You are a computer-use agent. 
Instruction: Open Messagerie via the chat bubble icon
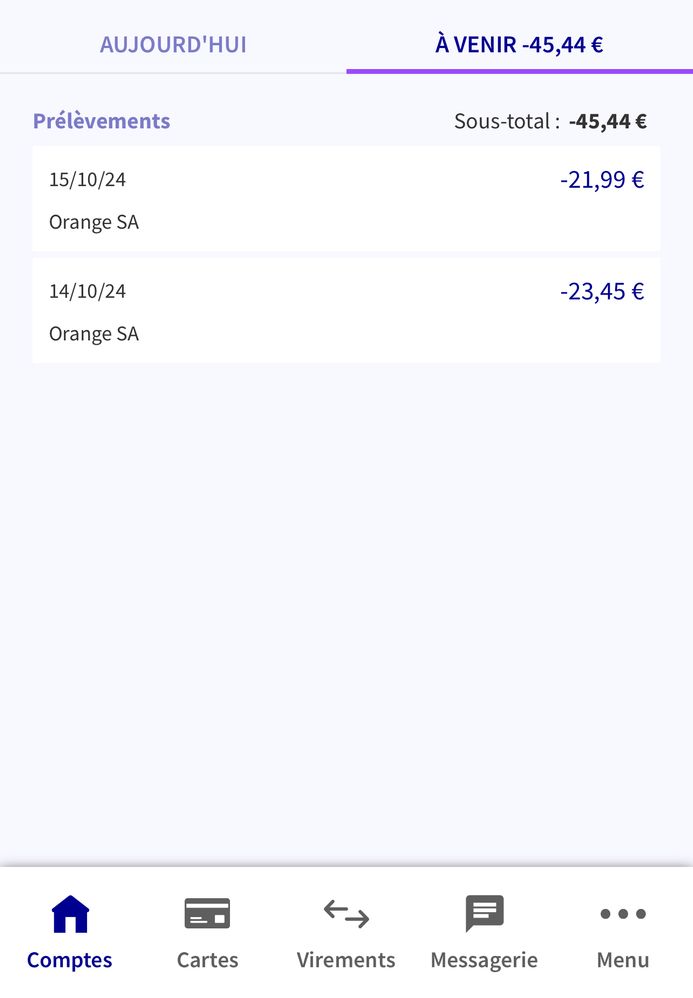pyautogui.click(x=484, y=914)
